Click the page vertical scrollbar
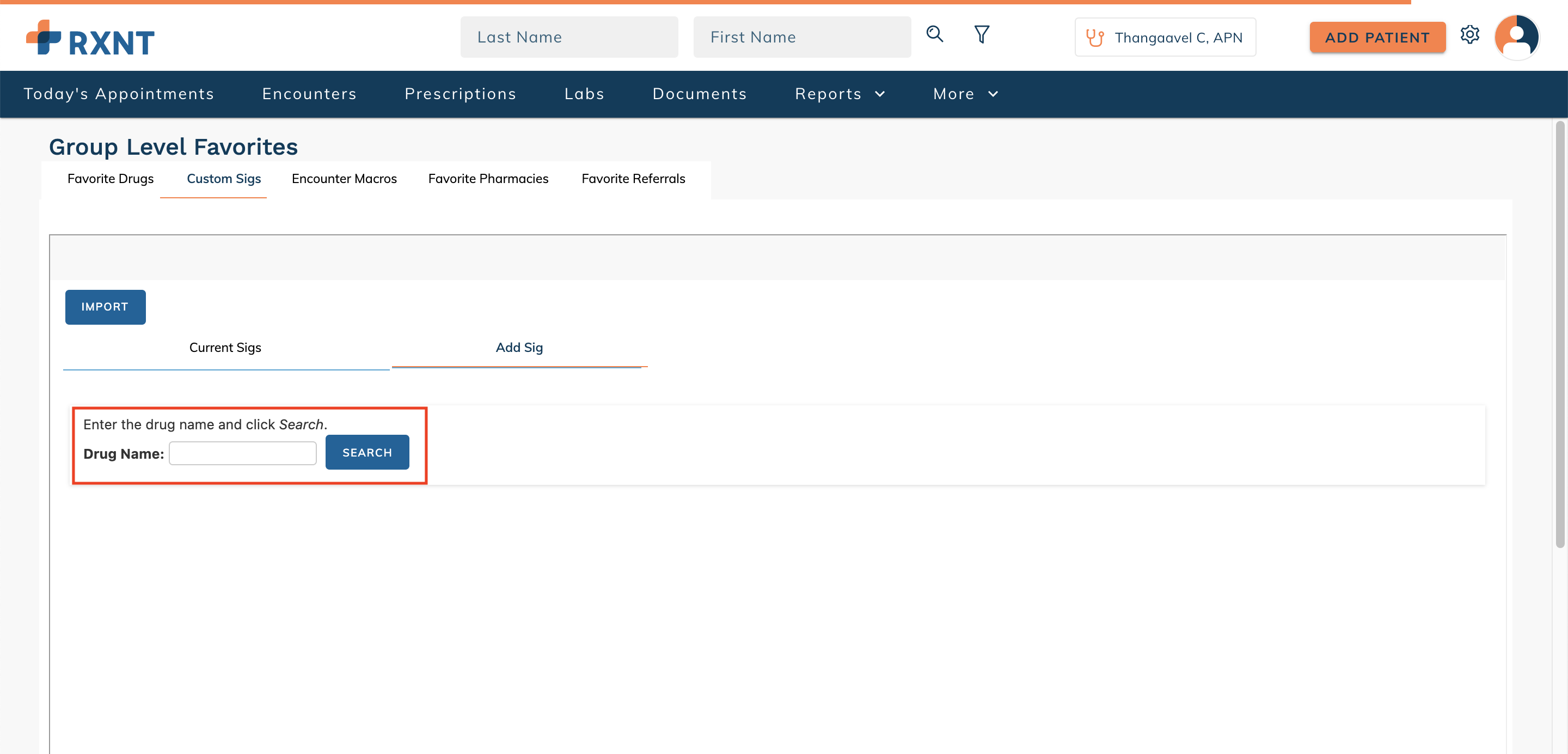Viewport: 1568px width, 754px height. tap(1559, 335)
